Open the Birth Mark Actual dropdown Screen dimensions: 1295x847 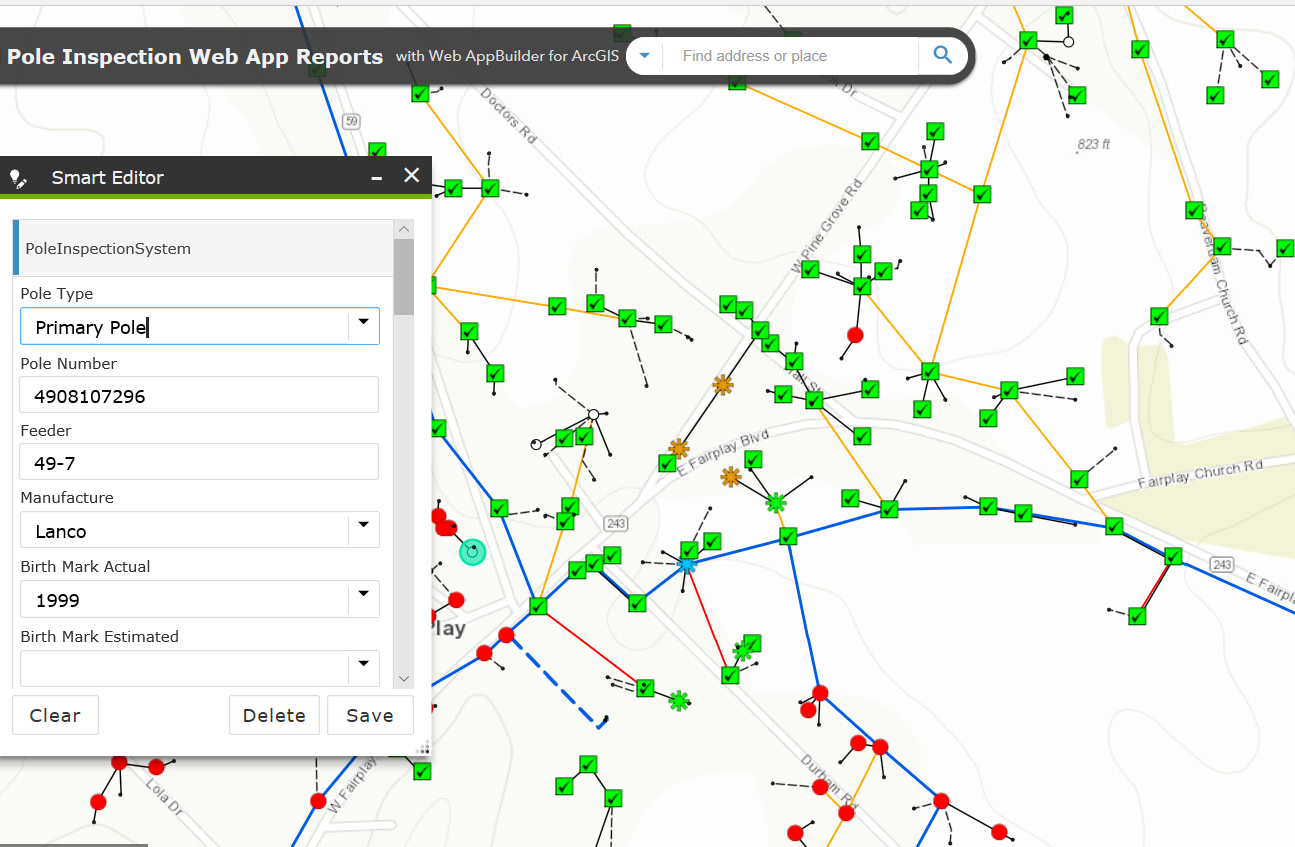pyautogui.click(x=363, y=599)
